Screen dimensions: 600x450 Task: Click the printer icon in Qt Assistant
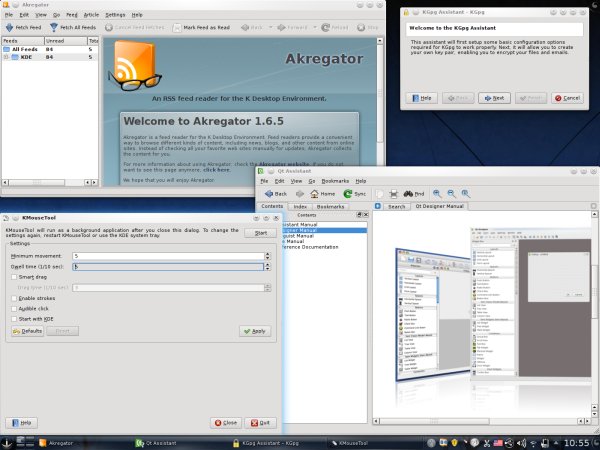tap(393, 193)
